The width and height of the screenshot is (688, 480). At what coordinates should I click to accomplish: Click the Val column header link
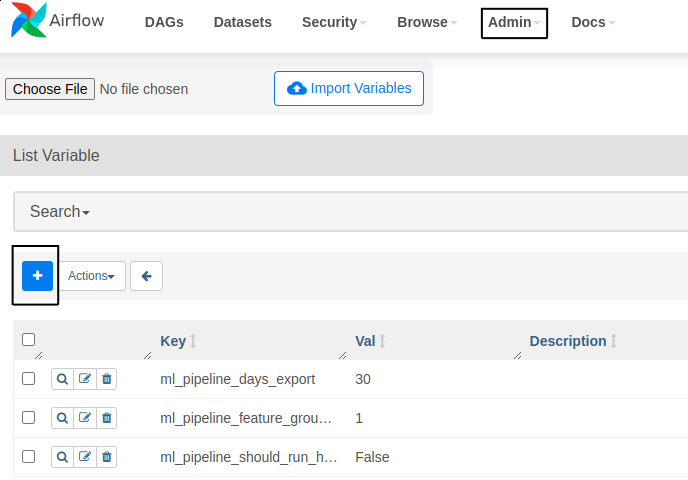point(365,341)
